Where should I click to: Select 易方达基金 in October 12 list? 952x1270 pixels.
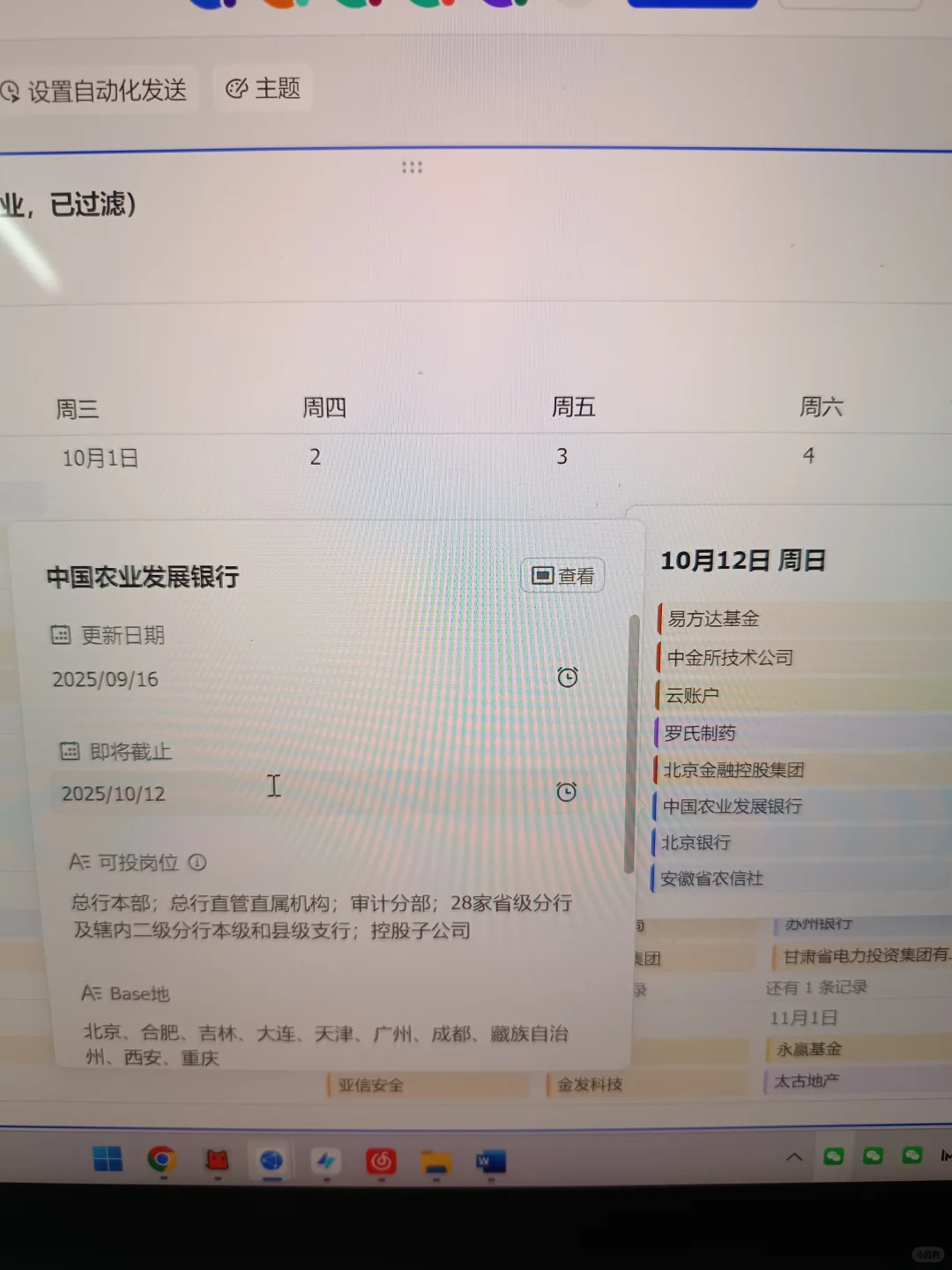[x=804, y=618]
